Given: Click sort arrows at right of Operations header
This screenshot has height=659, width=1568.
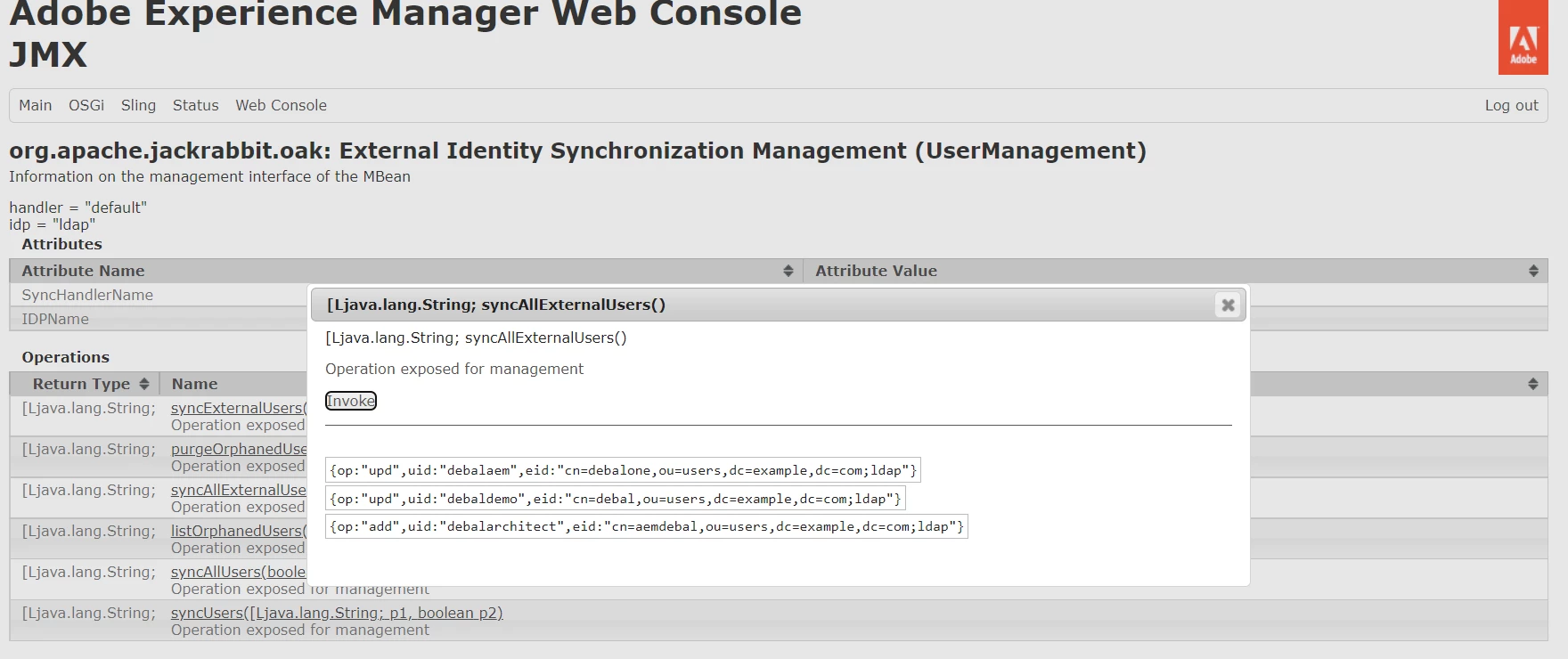Looking at the screenshot, I should coord(1533,384).
